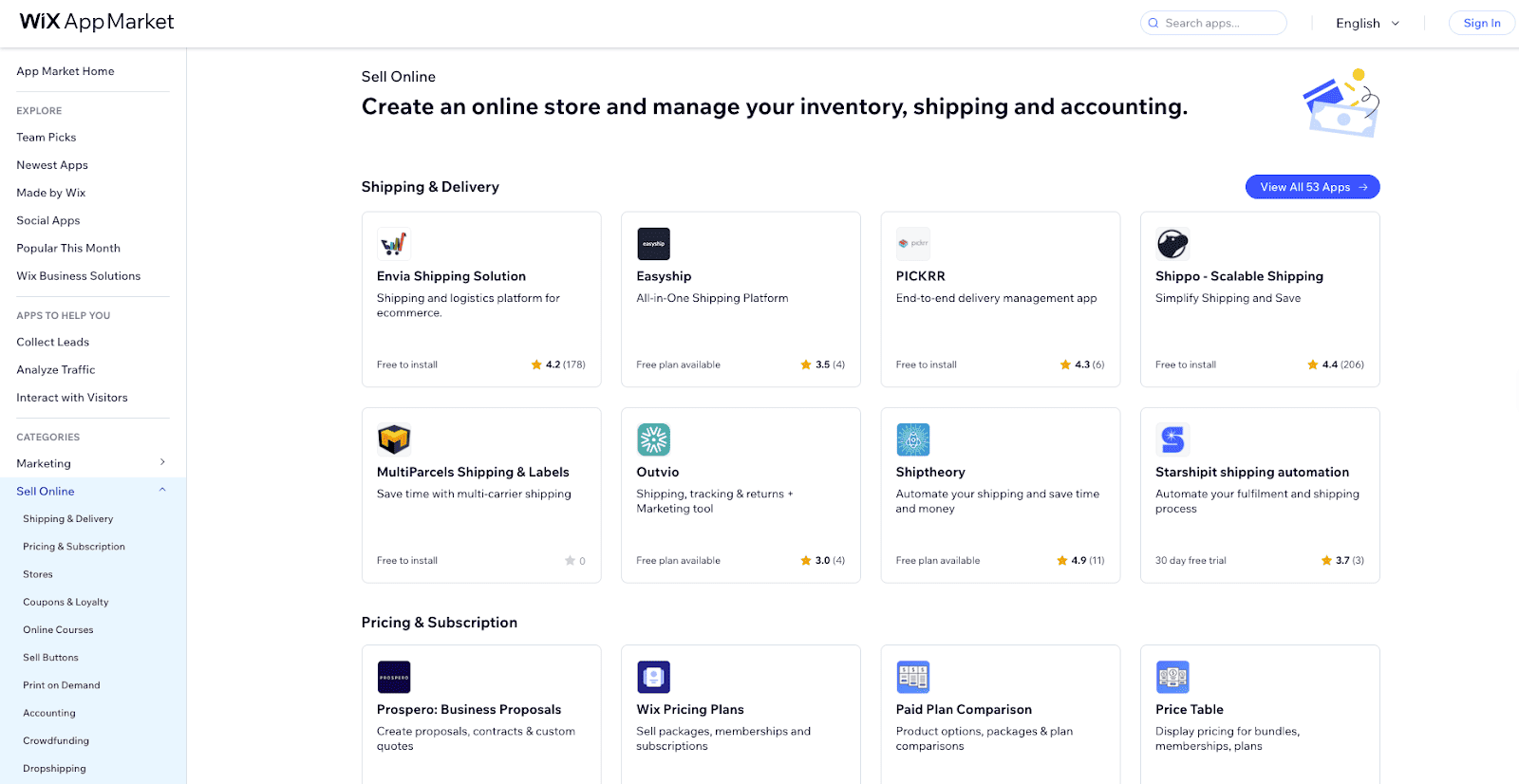
Task: Click the Shipping & Delivery section heading
Action: click(430, 187)
